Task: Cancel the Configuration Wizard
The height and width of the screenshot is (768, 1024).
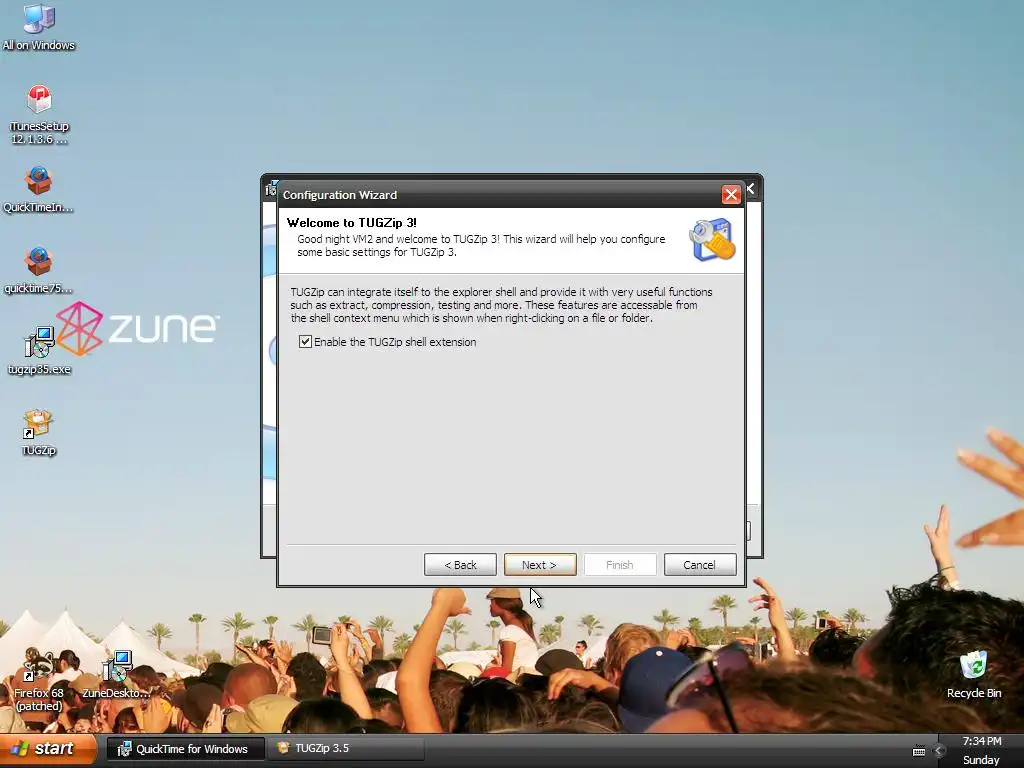Action: tap(700, 565)
